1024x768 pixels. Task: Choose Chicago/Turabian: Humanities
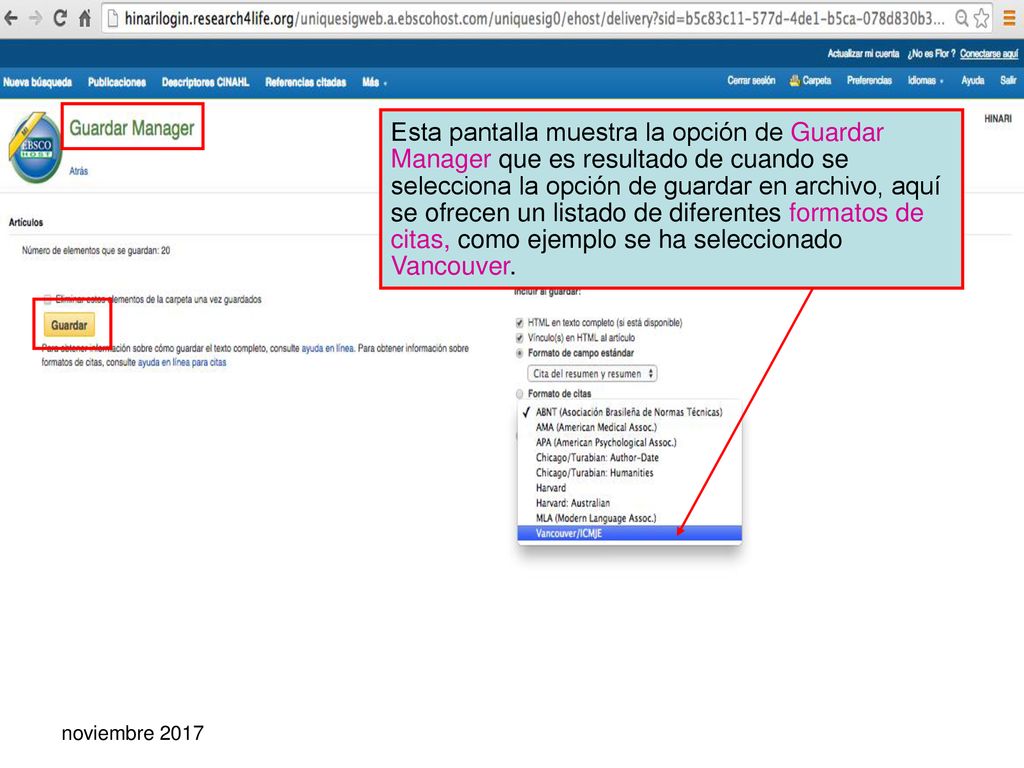629,473
